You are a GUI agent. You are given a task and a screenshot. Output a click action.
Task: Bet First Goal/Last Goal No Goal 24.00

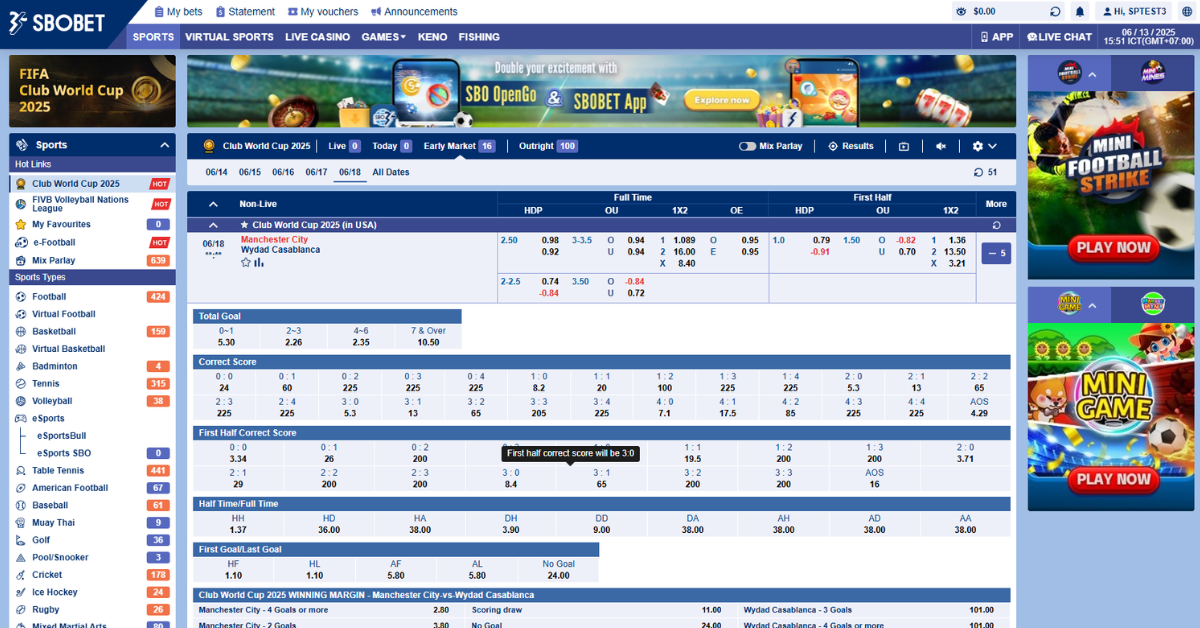[x=558, y=570]
